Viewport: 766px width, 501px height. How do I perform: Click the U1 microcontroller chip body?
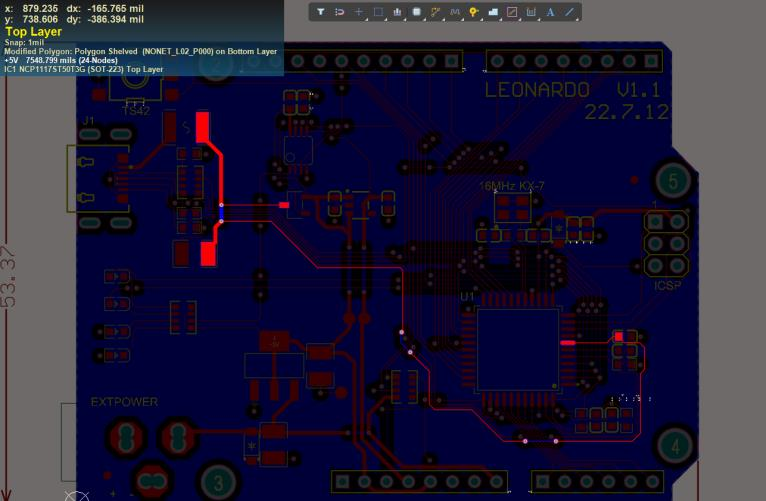[518, 348]
